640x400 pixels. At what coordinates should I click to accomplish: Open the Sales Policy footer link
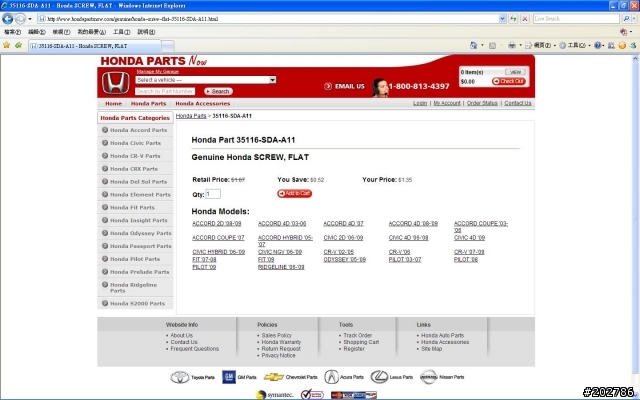(x=277, y=336)
